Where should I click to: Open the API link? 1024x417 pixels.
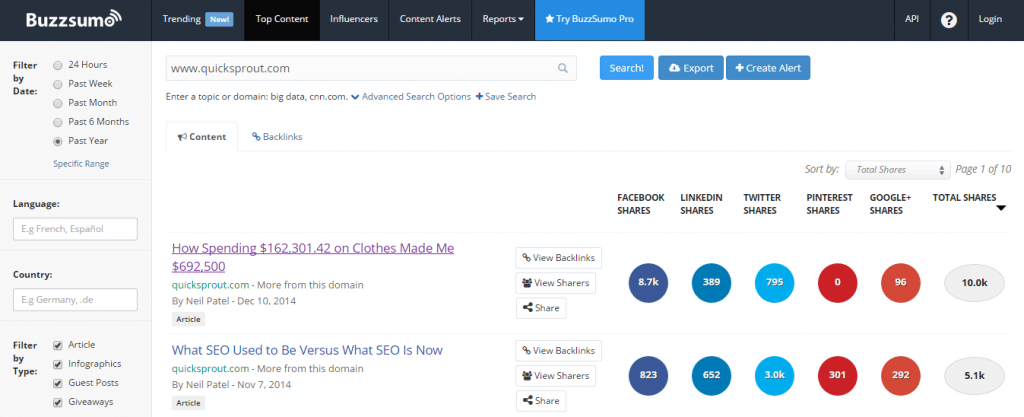point(912,20)
